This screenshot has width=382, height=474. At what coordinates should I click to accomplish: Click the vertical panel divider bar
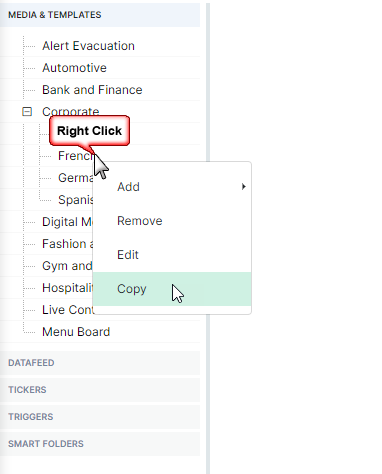[x=208, y=237]
